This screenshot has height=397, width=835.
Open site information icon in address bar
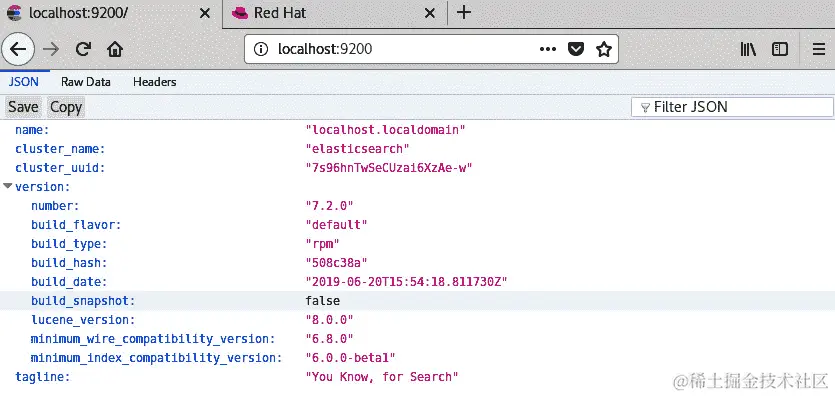[x=260, y=49]
